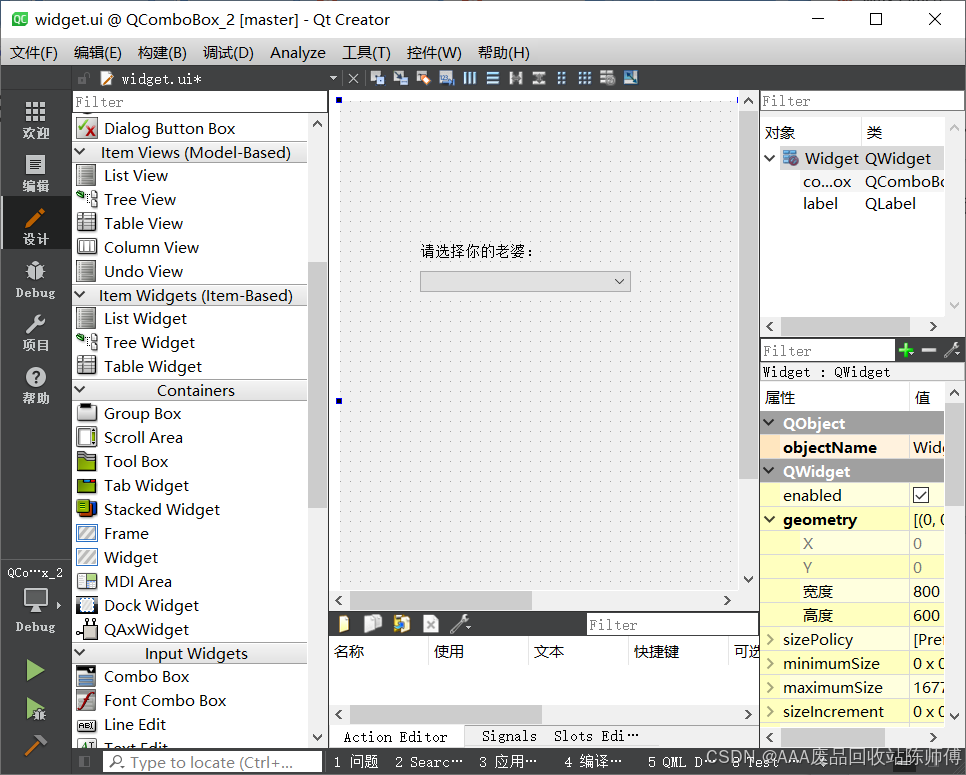Apply Form Layout tool
The height and width of the screenshot is (775, 966).
pos(562,78)
